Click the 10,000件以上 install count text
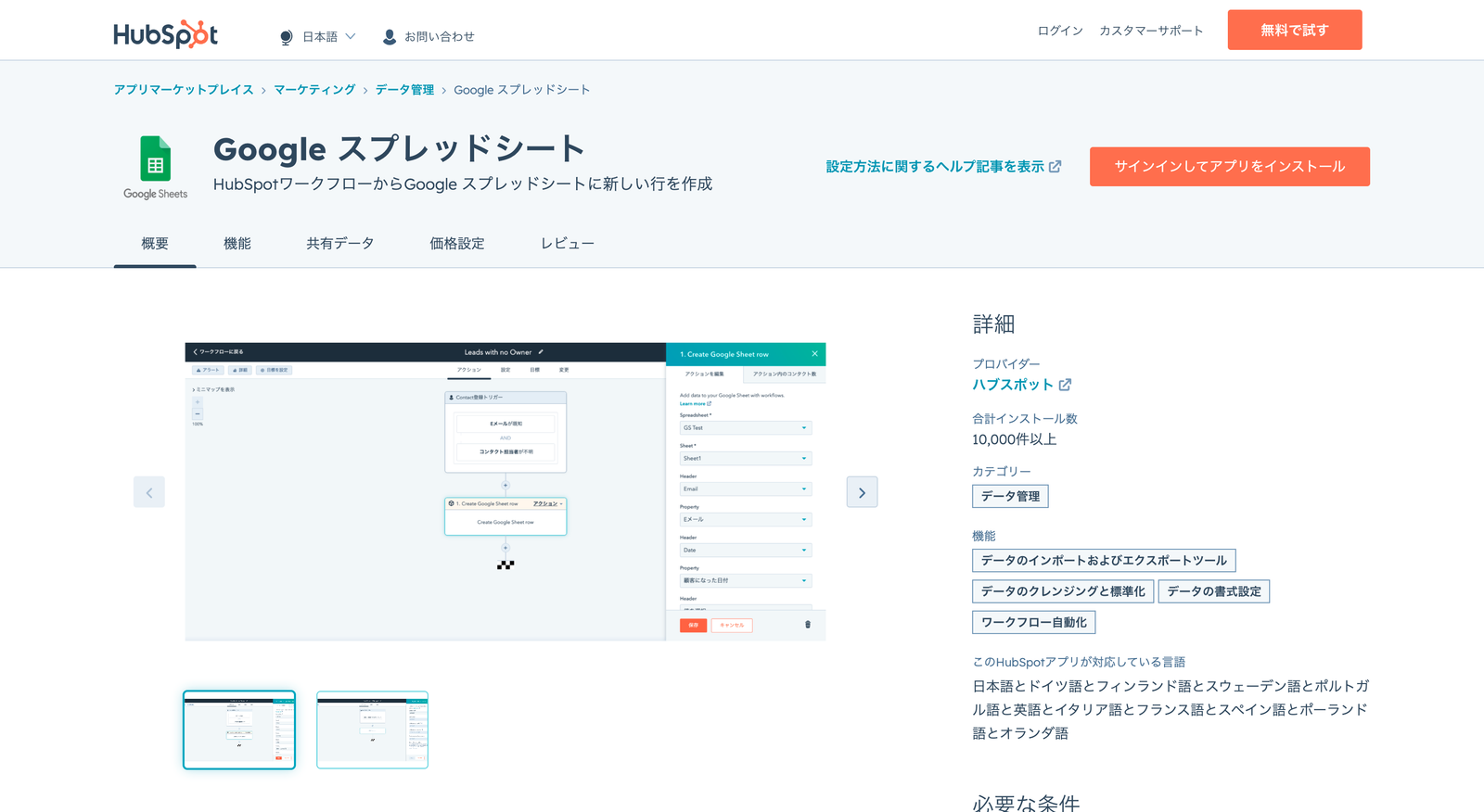Viewport: 1484px width, 812px height. 1015,440
